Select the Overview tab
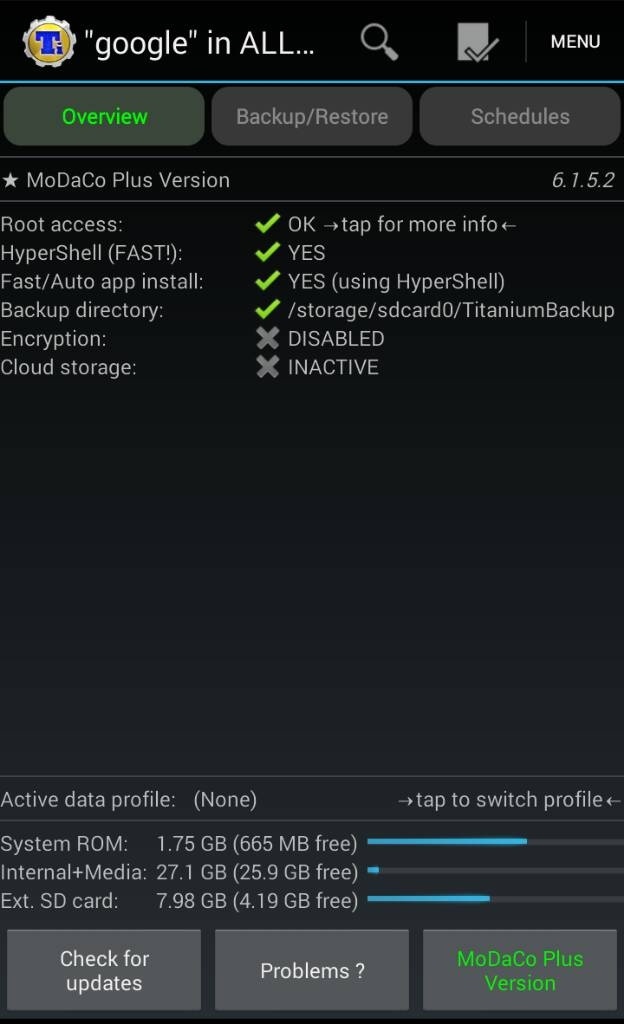The width and height of the screenshot is (624, 1024). point(104,117)
